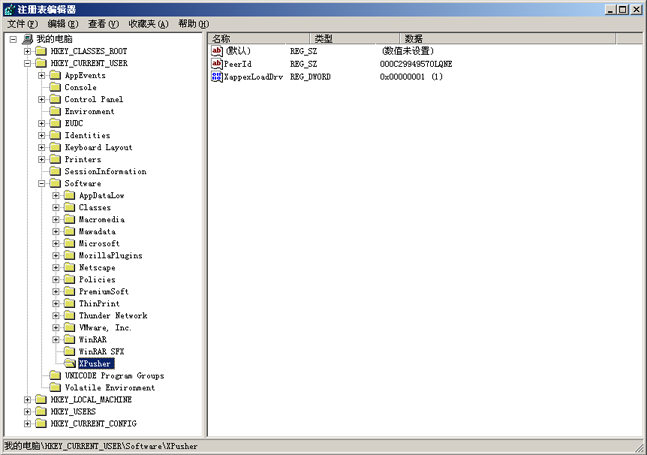Sort by 数据 column header
647x455 pixels.
click(x=508, y=39)
